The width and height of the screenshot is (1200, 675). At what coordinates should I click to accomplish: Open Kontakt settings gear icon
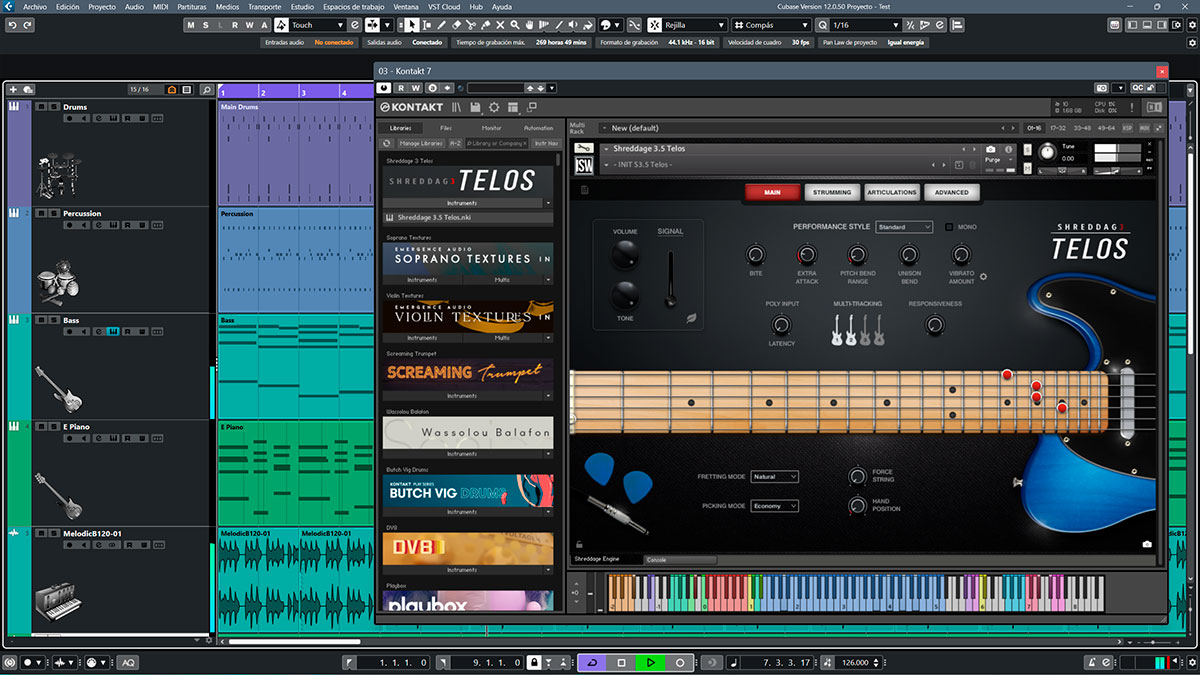coord(494,107)
